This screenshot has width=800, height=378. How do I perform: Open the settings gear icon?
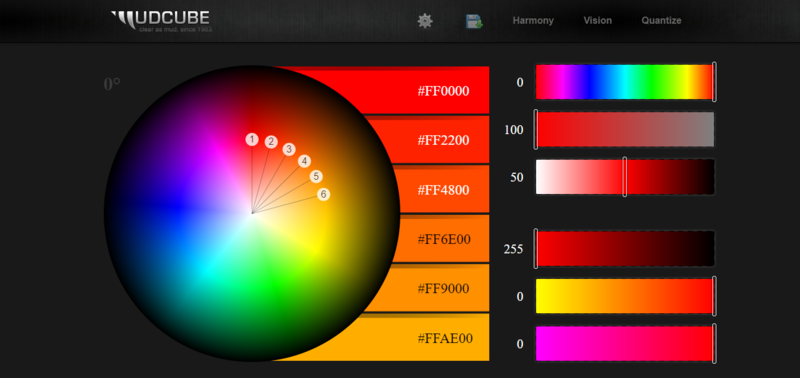pos(425,21)
